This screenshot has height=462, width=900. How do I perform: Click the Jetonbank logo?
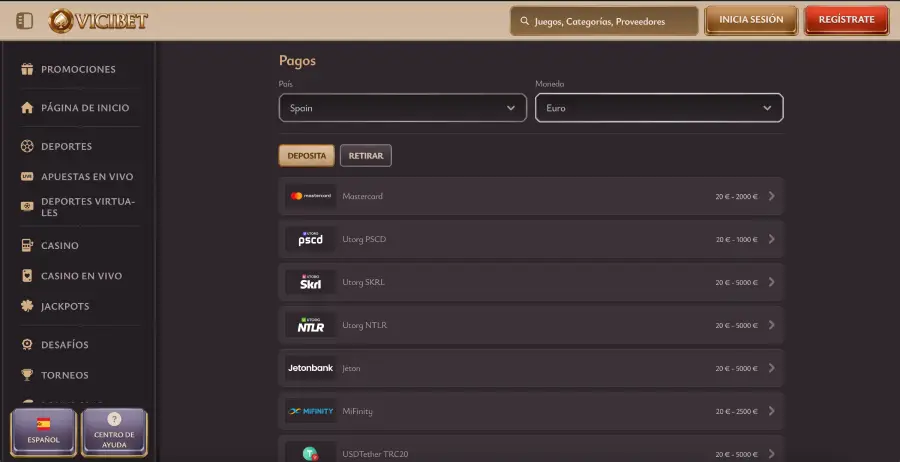pyautogui.click(x=311, y=368)
